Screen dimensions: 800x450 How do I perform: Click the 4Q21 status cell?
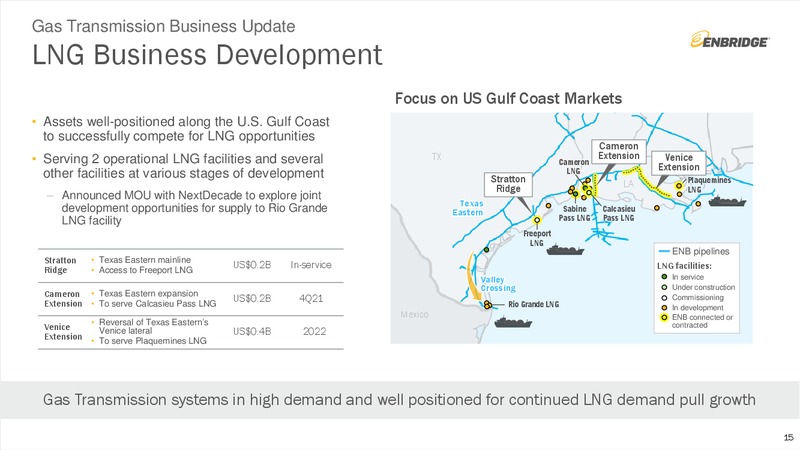[x=311, y=298]
